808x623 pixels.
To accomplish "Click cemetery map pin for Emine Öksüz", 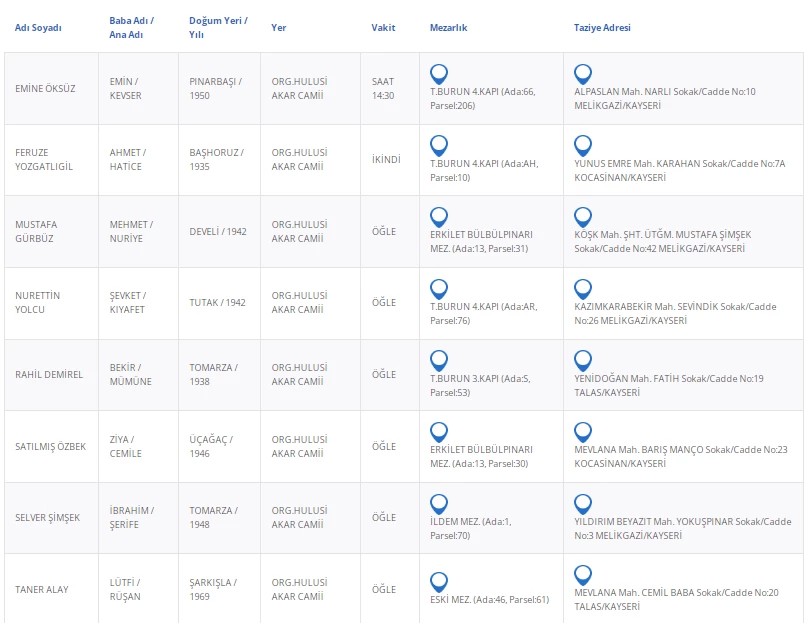I will (x=438, y=74).
